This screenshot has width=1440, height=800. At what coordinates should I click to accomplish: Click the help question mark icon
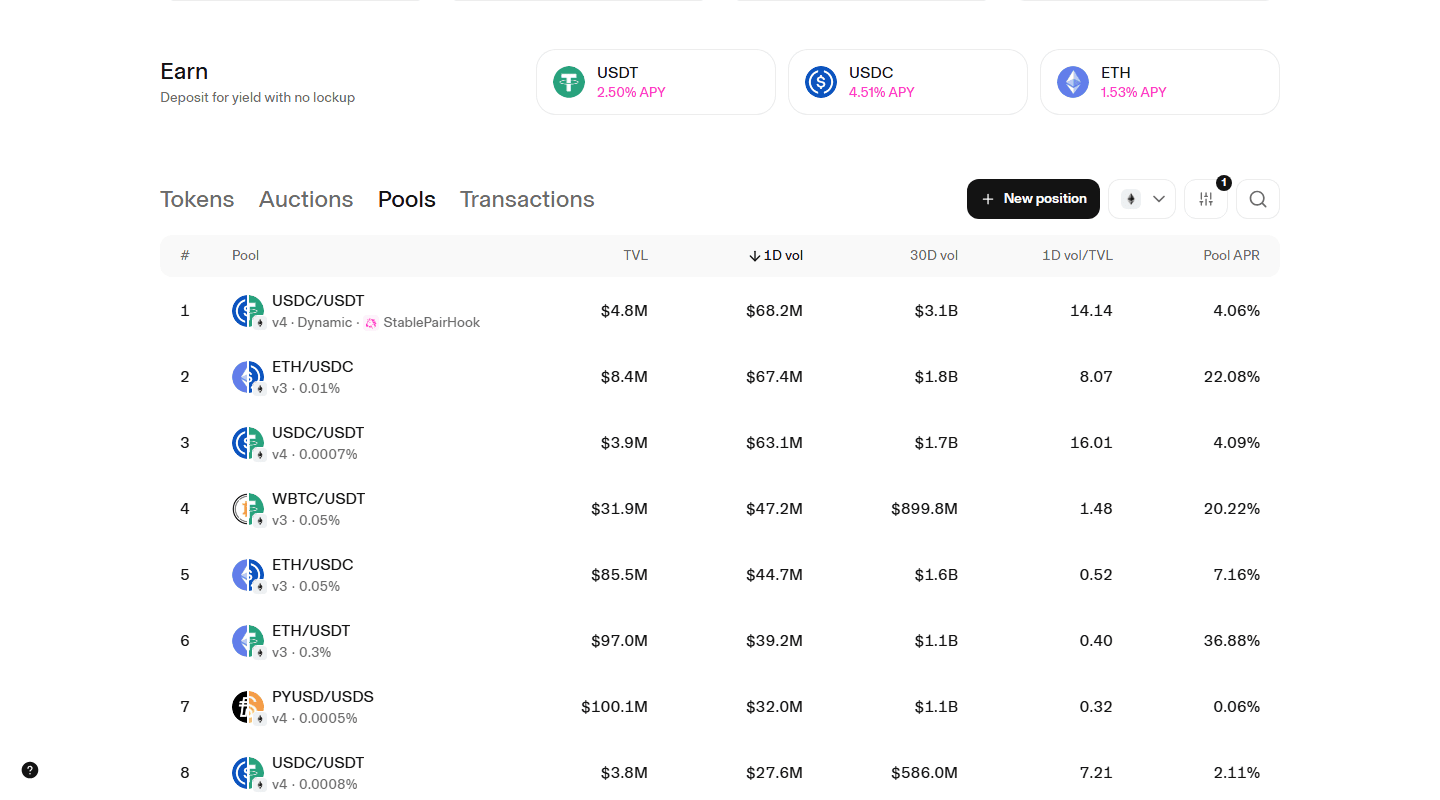(30, 770)
